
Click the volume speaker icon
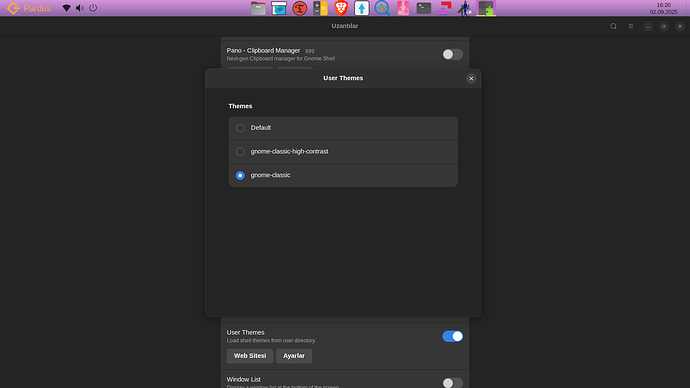pos(80,8)
